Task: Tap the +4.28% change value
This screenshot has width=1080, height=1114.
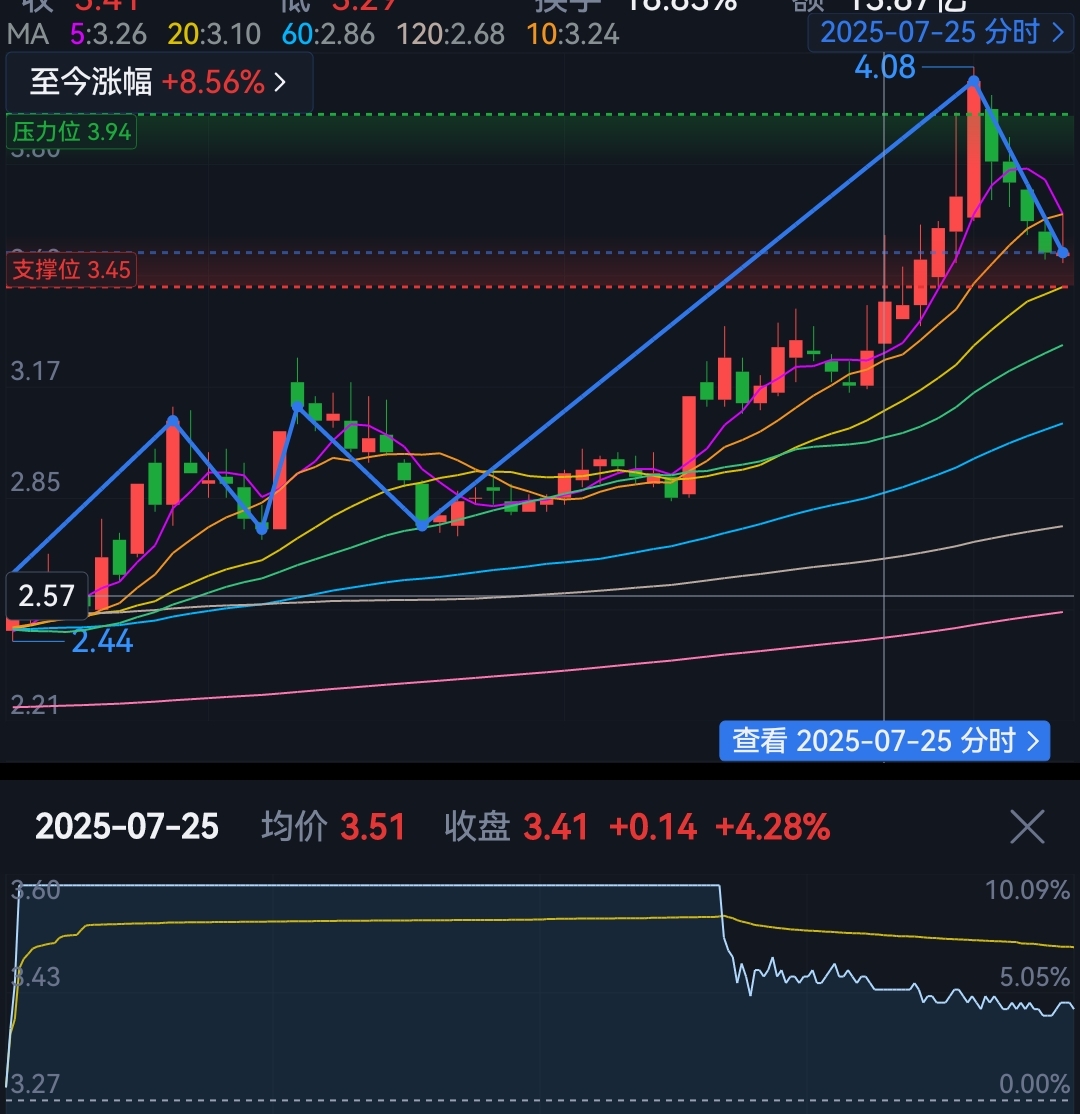Action: 772,827
